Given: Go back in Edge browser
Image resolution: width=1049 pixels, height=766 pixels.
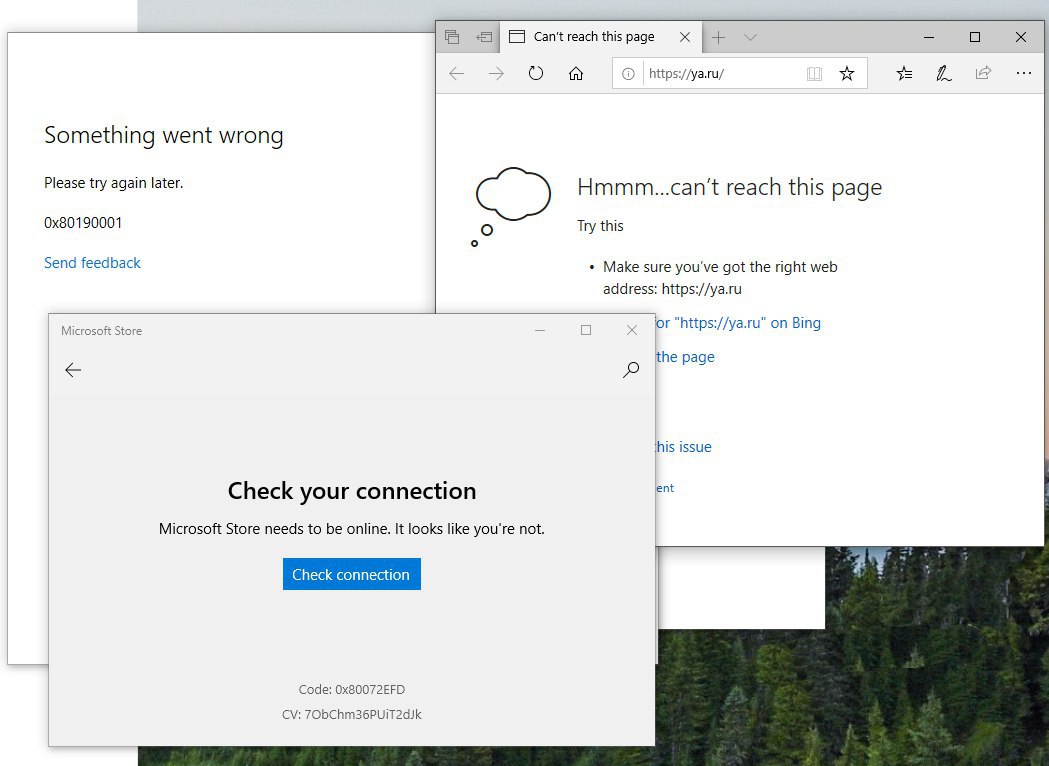Looking at the screenshot, I should (x=456, y=74).
